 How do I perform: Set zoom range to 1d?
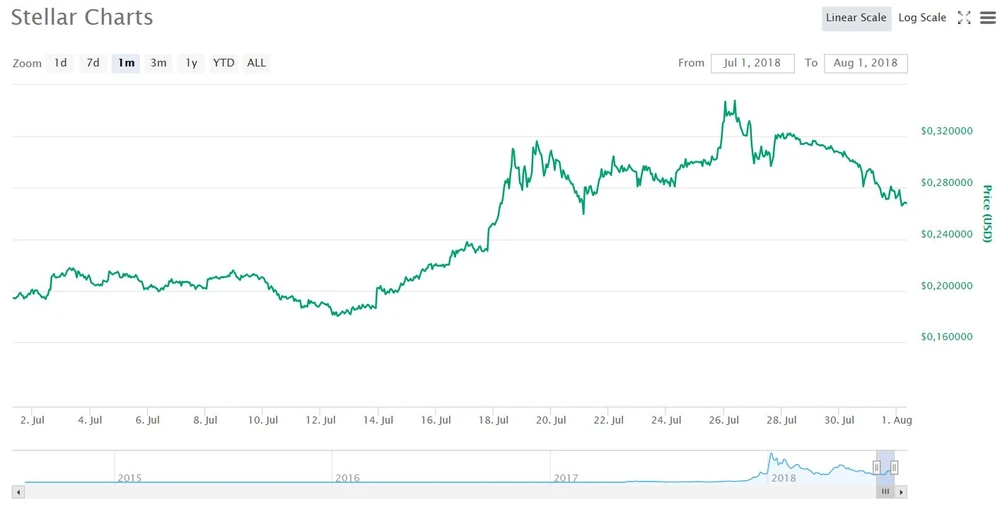60,63
